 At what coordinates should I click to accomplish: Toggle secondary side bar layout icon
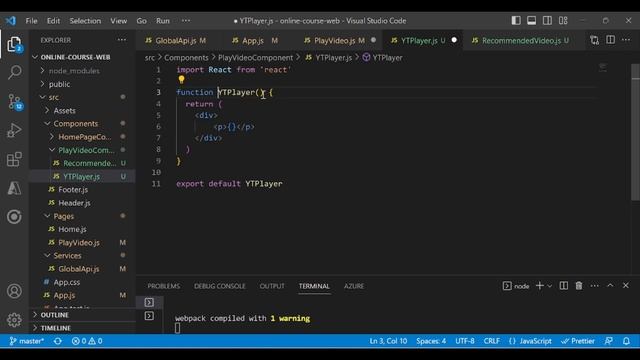pyautogui.click(x=547, y=20)
